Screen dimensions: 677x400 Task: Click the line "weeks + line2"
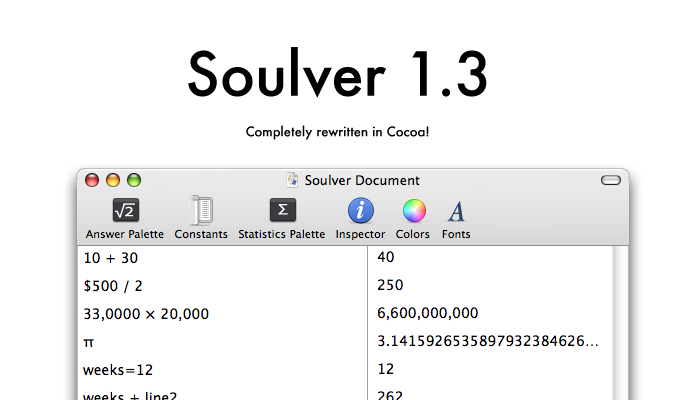click(x=130, y=395)
